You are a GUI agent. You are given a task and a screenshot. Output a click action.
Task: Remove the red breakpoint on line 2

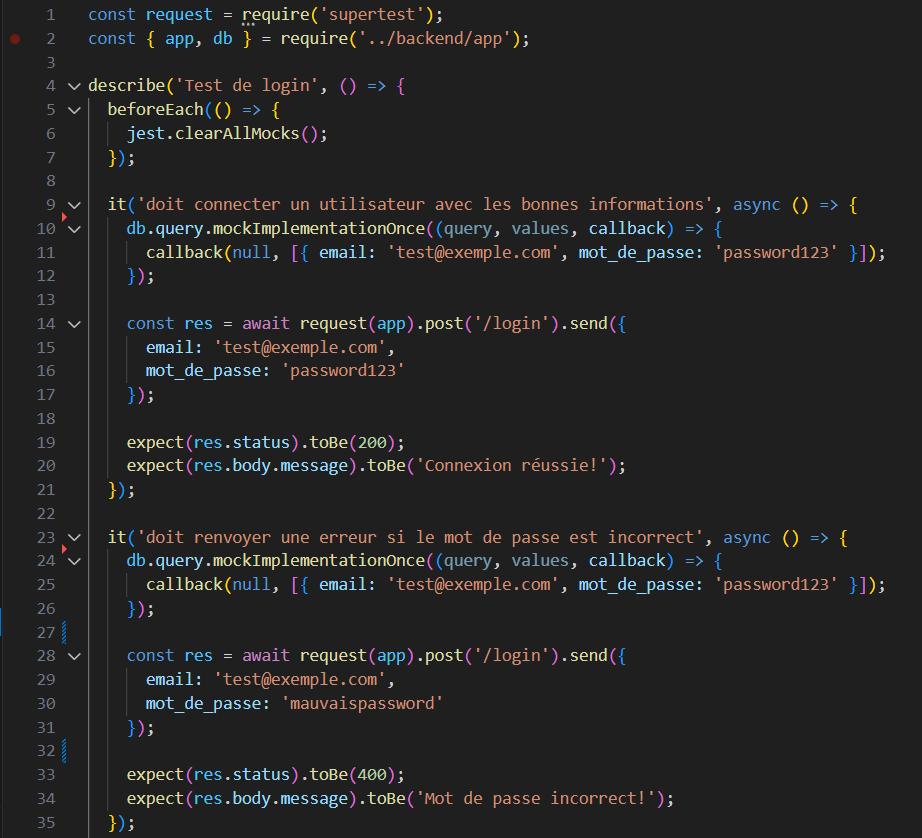pyautogui.click(x=15, y=39)
